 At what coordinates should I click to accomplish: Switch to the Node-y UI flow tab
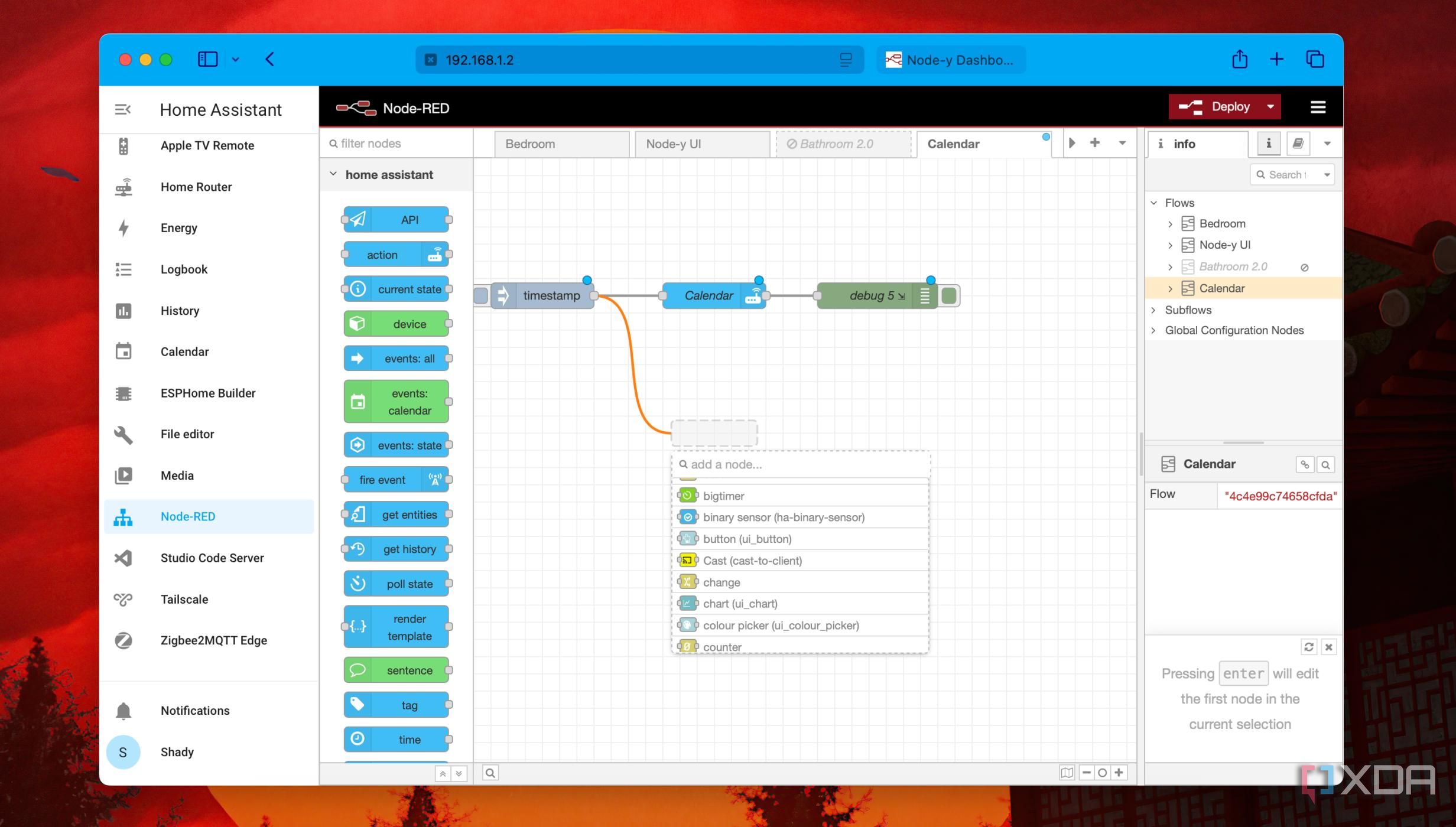703,144
